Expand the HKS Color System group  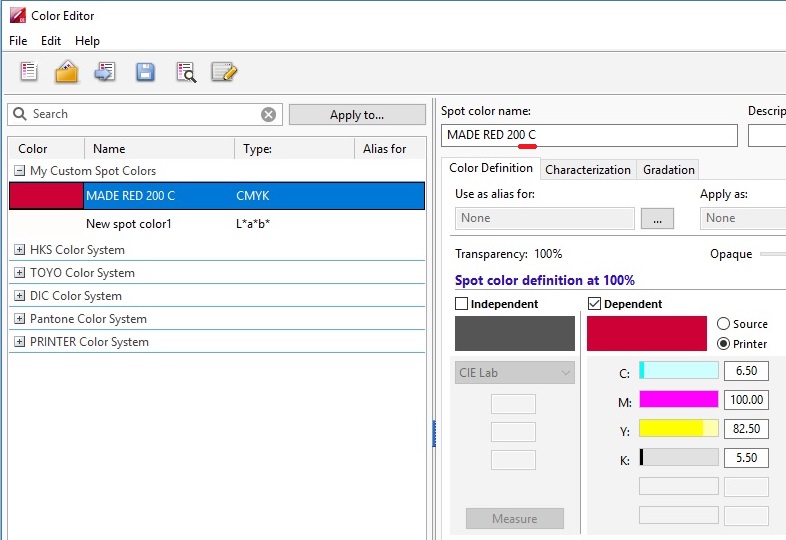coord(20,250)
